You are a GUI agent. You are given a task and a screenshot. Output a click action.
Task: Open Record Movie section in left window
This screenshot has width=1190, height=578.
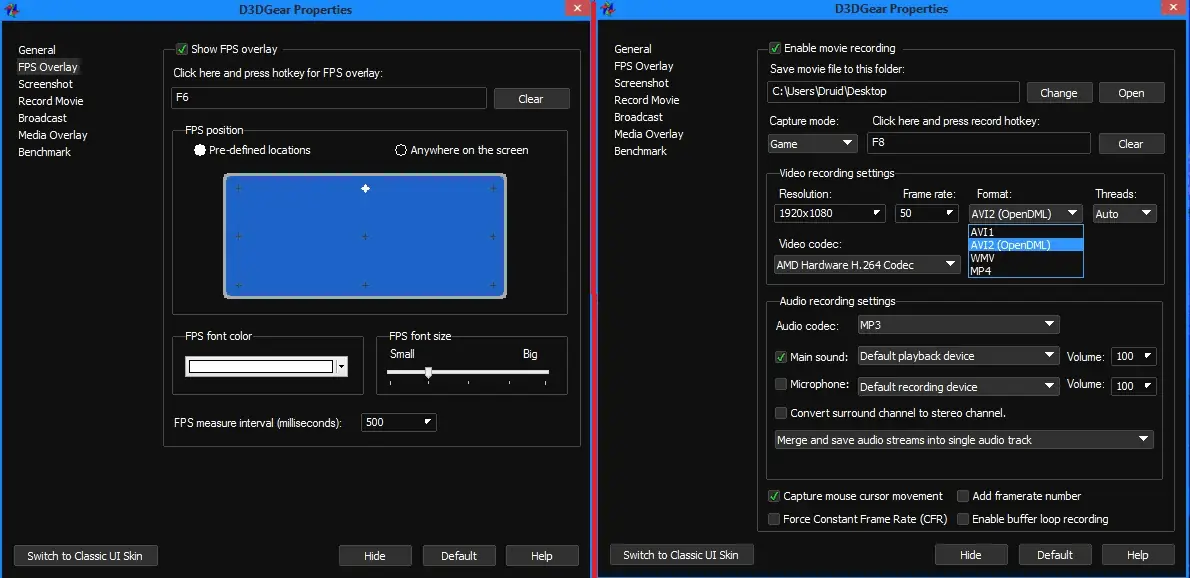pyautogui.click(x=51, y=101)
